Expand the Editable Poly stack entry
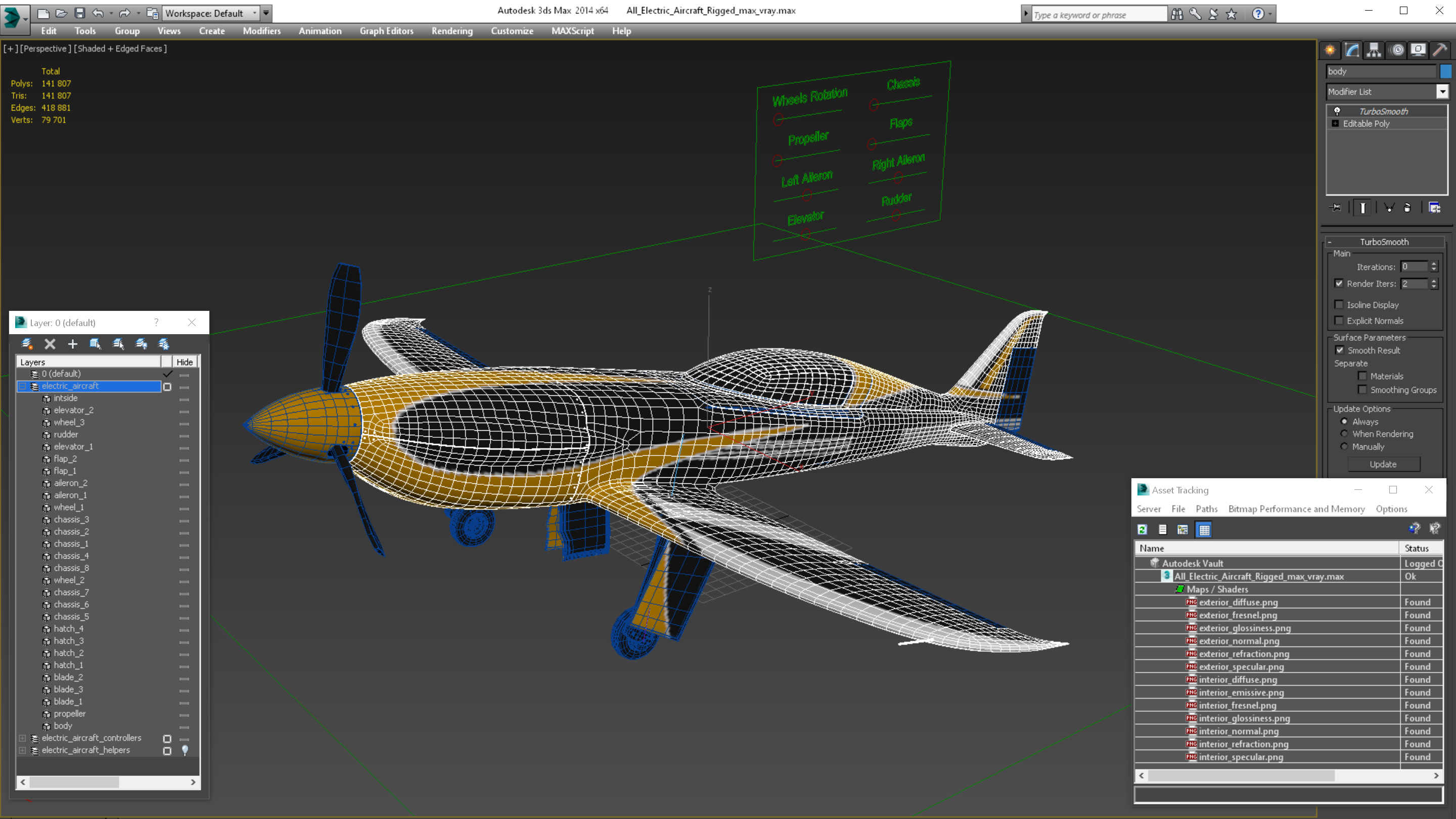1456x819 pixels. pos(1335,124)
